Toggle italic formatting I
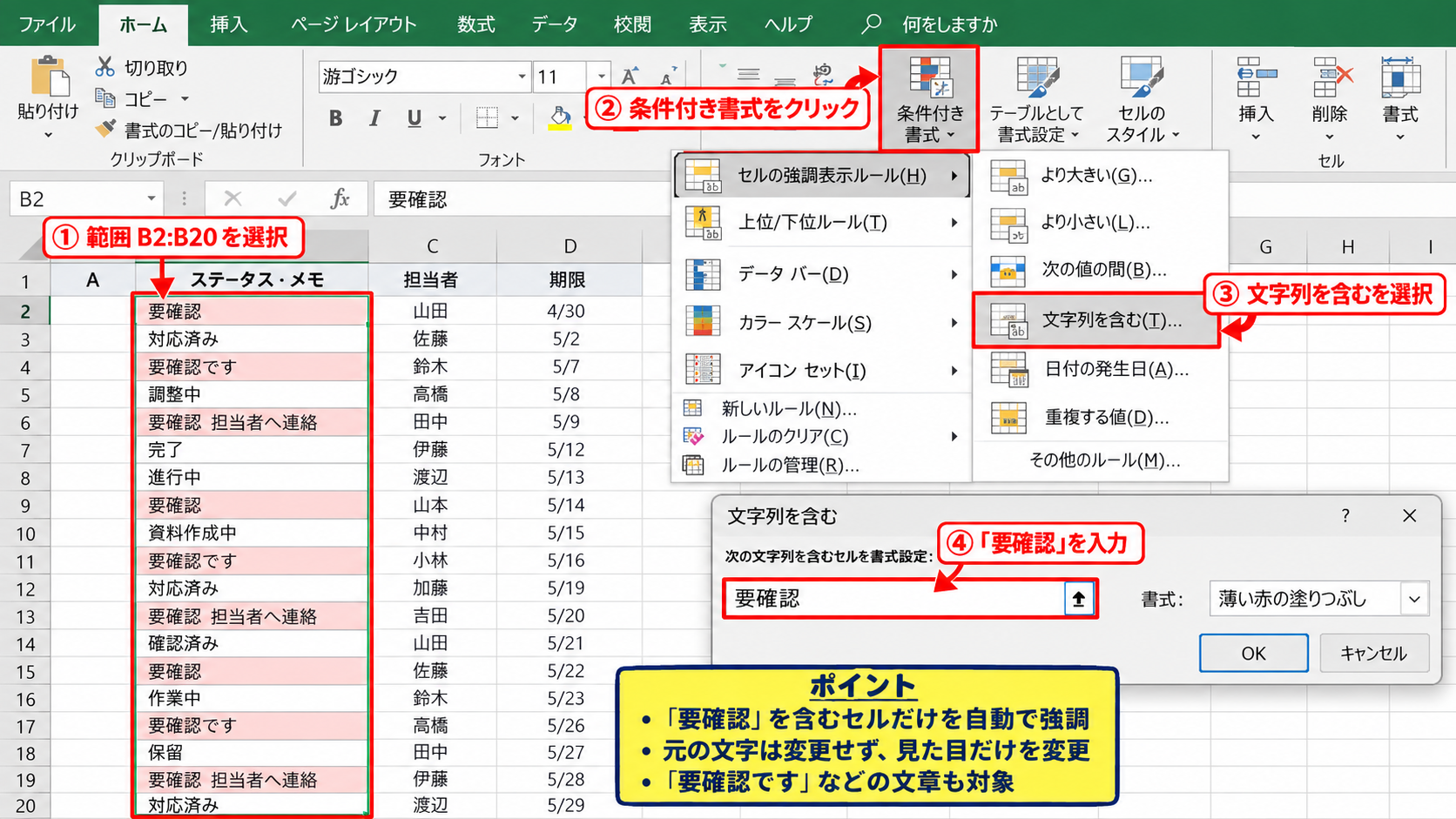1456x819 pixels. 374,118
